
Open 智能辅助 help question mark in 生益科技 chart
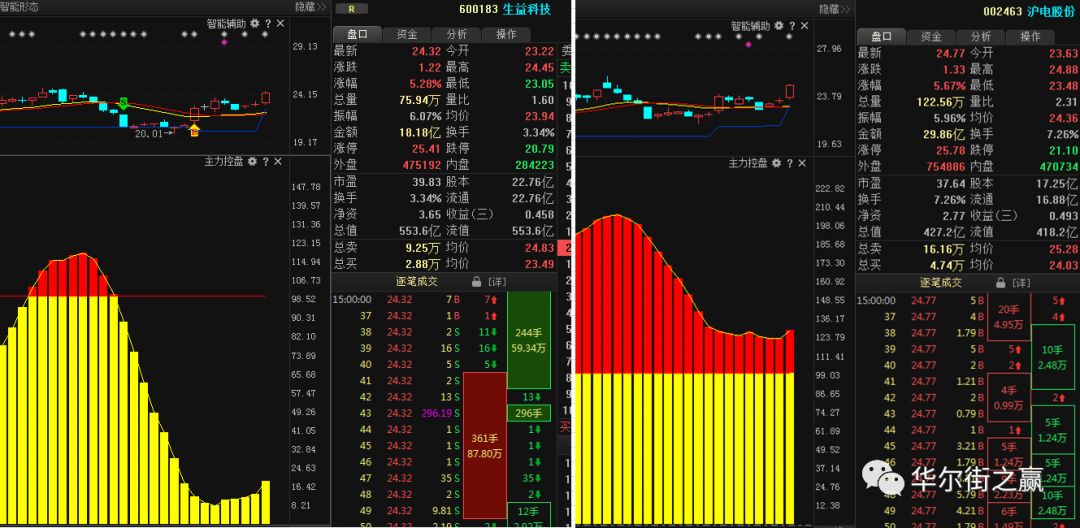coord(268,23)
